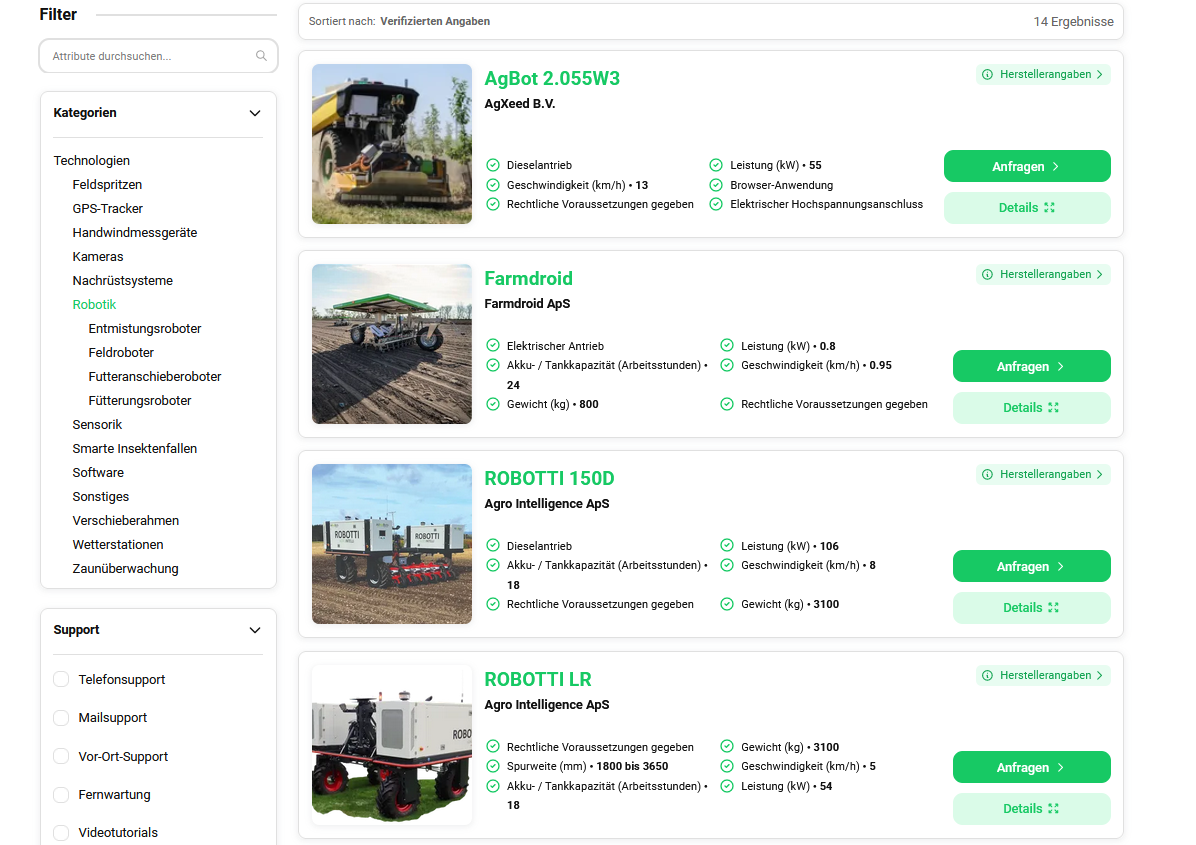This screenshot has width=1196, height=845.
Task: Click expand icon on ROBOTTI LR Details button
Action: point(1053,808)
